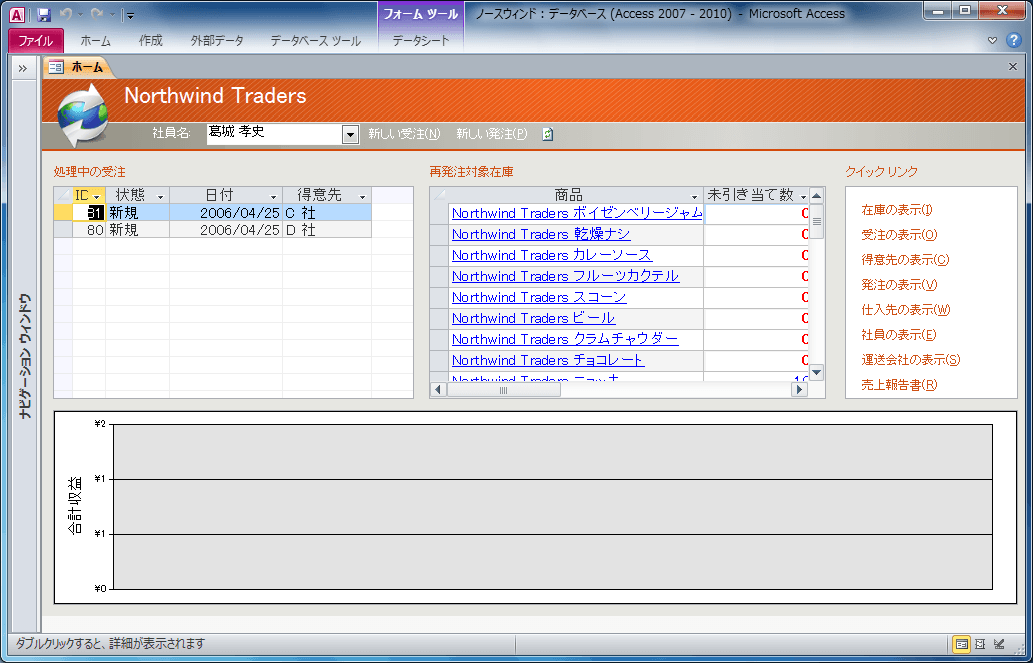Screen dimensions: 1033x663
Task: Click the Undo arrow in quick access toolbar
Action: (x=65, y=14)
